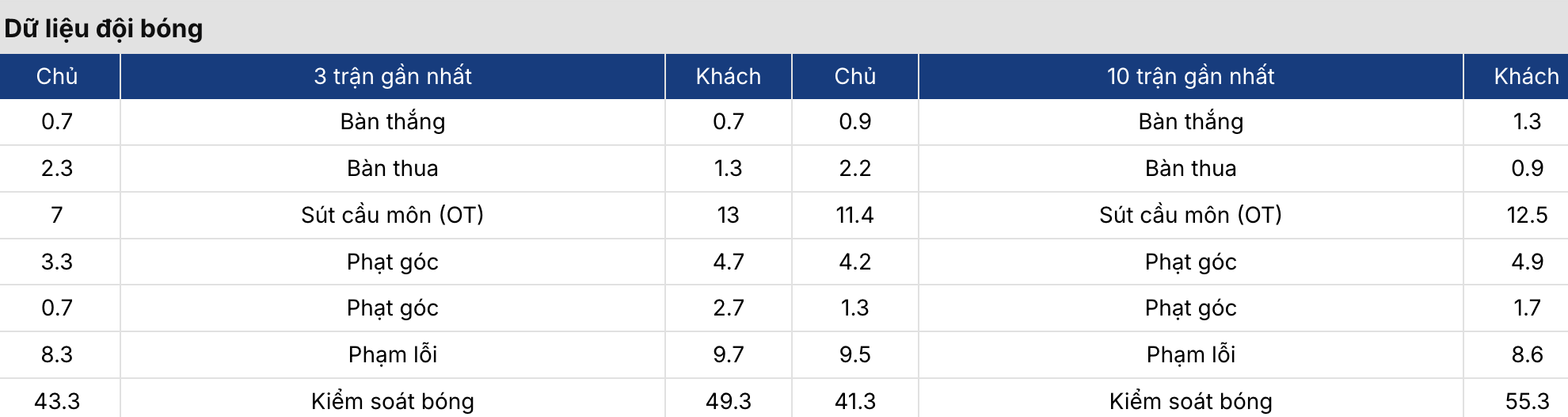Click the home shots value 7
This screenshot has height=417, width=1568.
[57, 215]
